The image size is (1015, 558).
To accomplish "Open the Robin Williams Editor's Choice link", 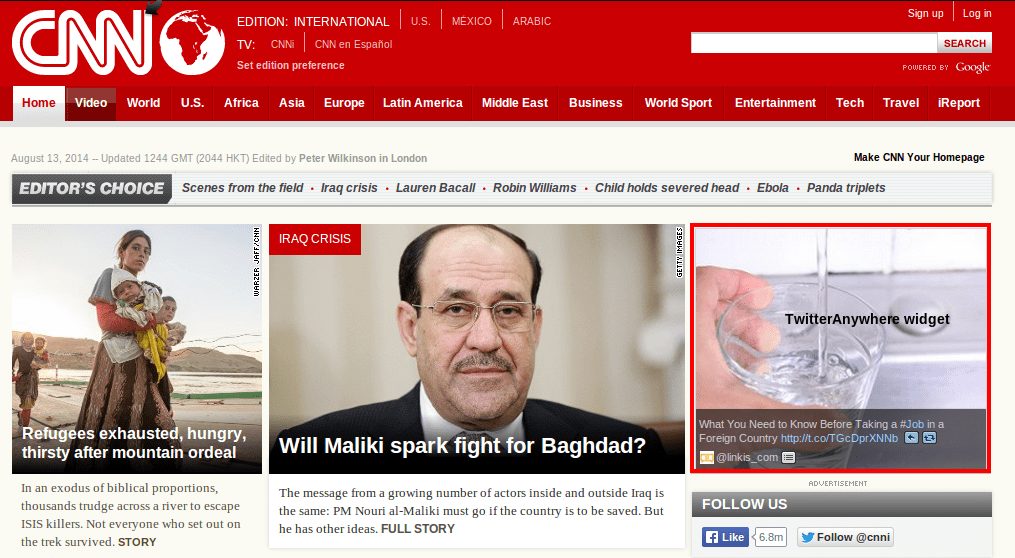I will tap(535, 188).
